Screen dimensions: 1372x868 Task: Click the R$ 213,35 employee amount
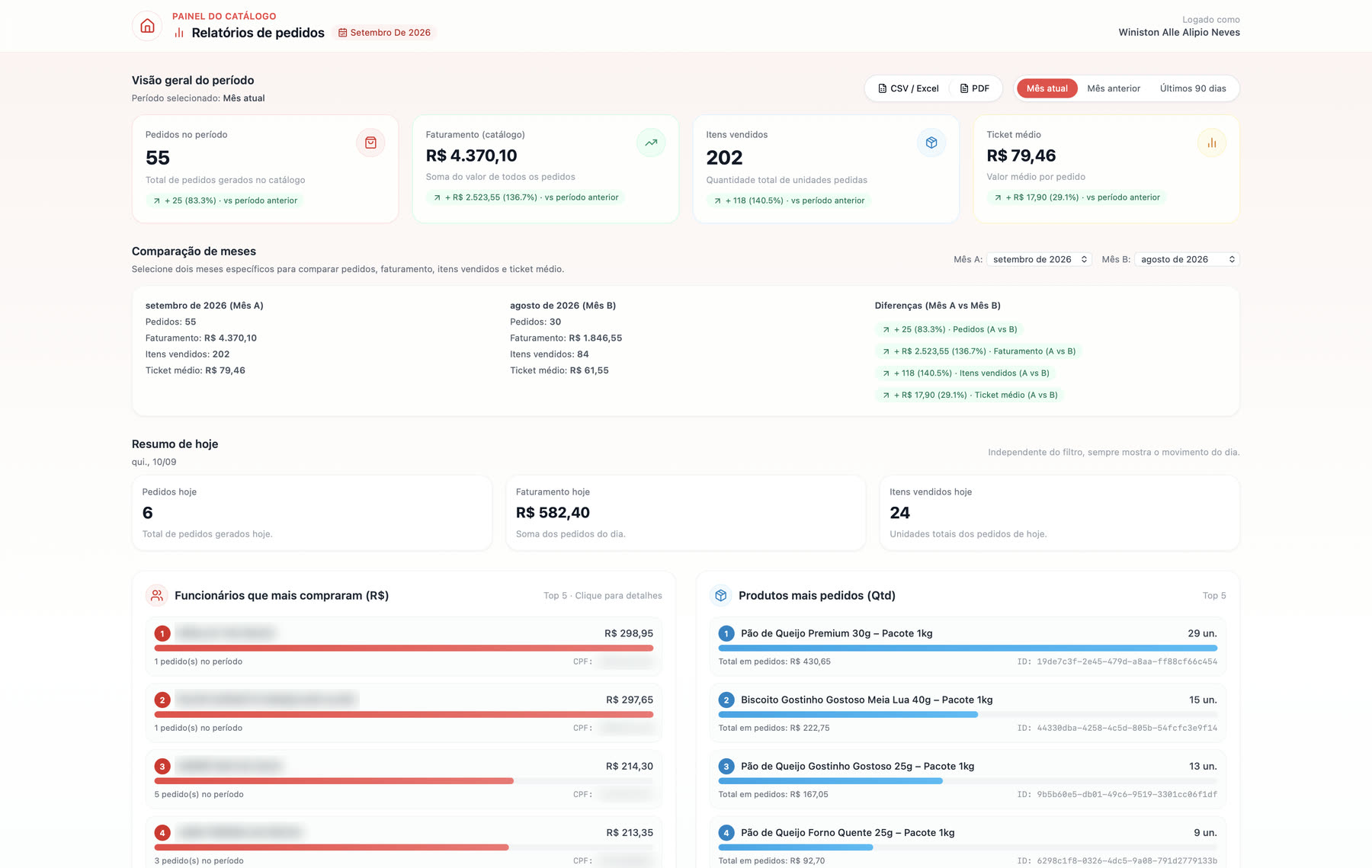[630, 832]
